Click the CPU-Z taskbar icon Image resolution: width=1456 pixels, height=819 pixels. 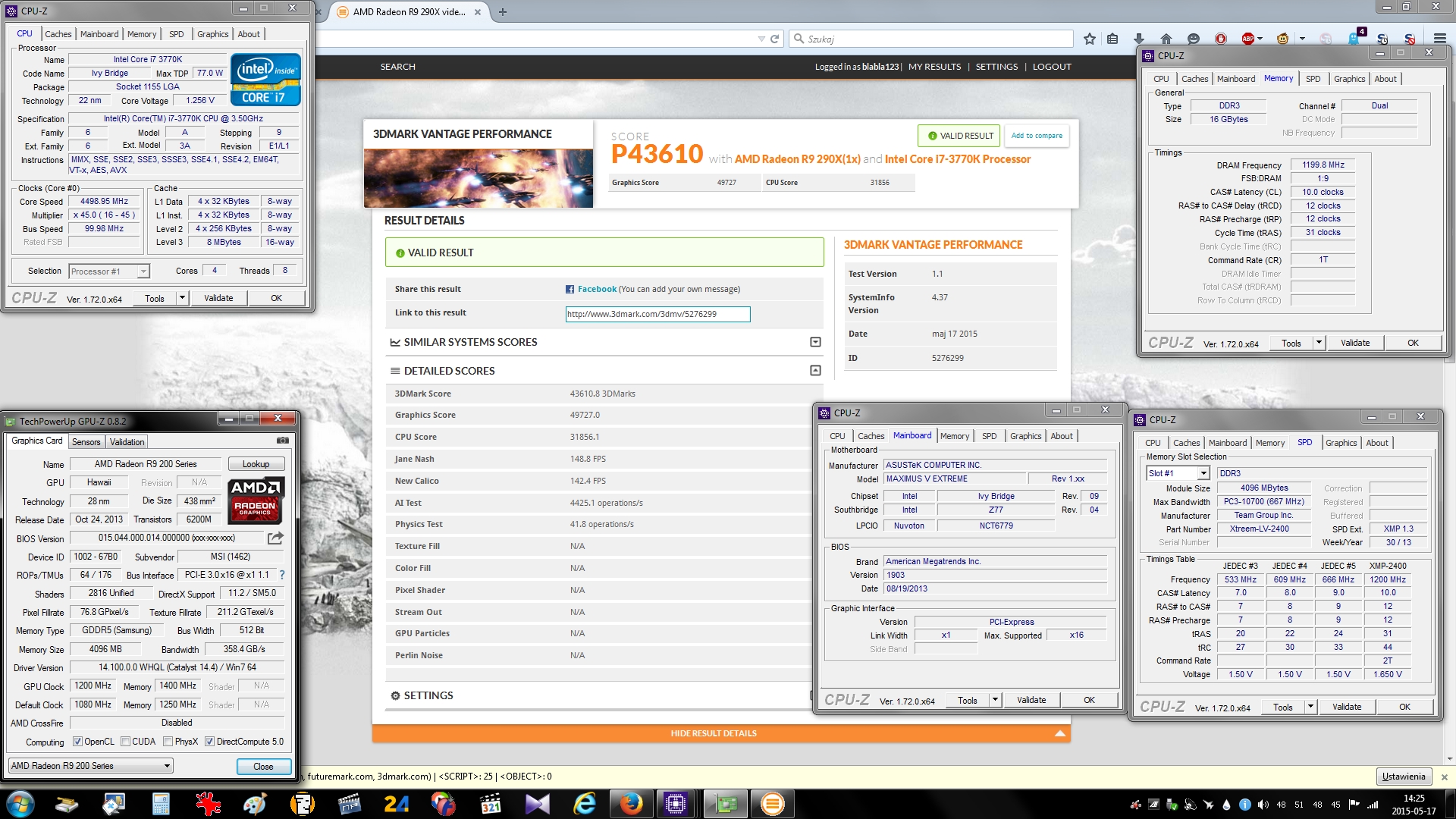tap(675, 804)
